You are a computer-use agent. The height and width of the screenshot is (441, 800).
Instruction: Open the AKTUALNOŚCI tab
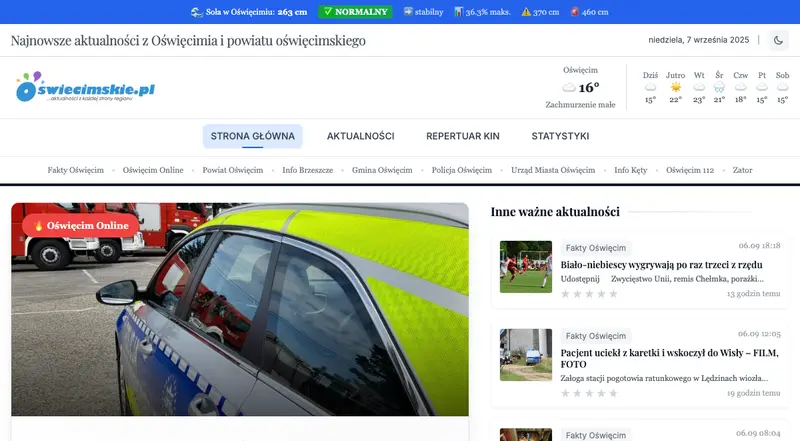coord(361,136)
